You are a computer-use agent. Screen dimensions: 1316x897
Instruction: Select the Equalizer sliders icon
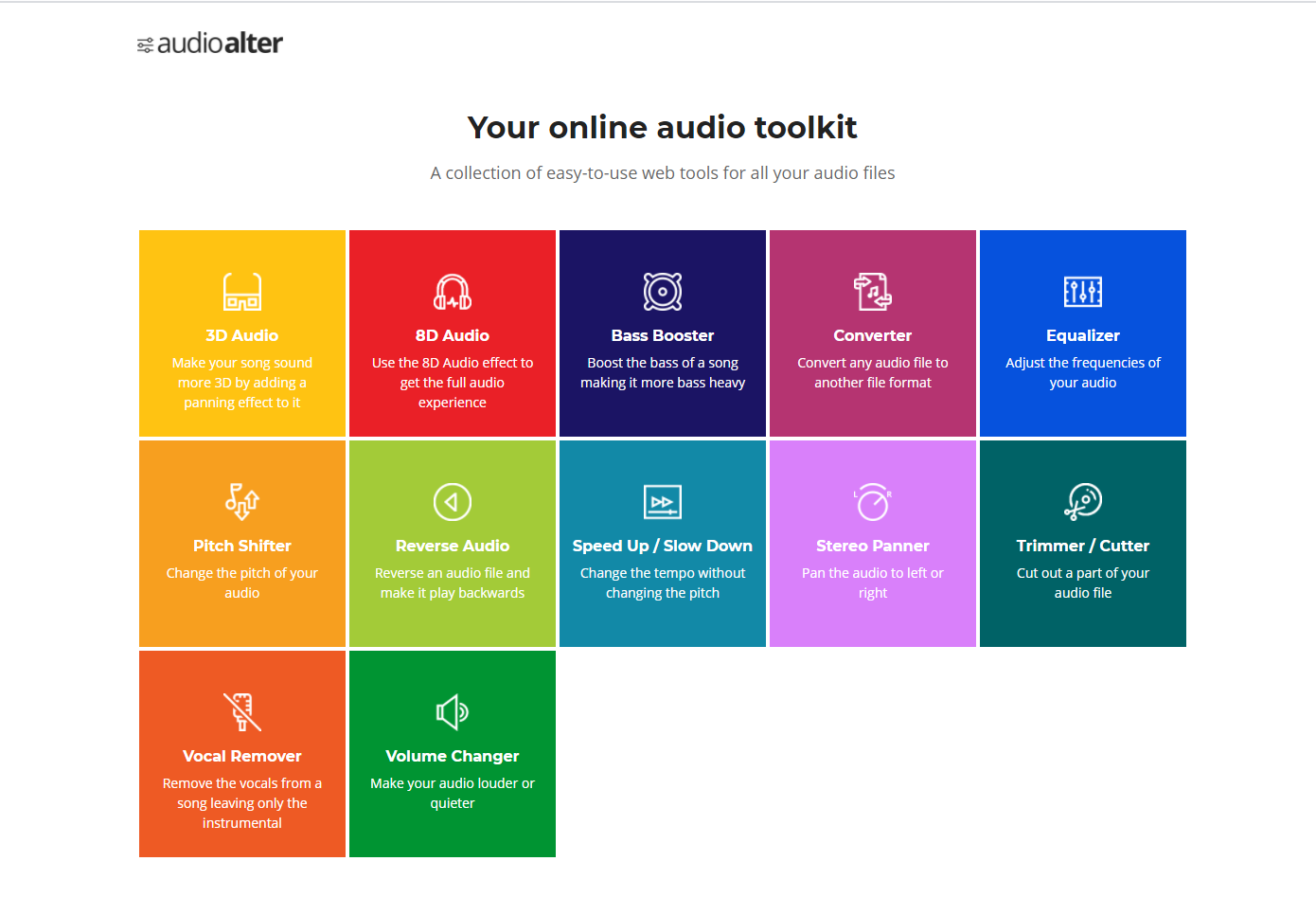pyautogui.click(x=1082, y=292)
